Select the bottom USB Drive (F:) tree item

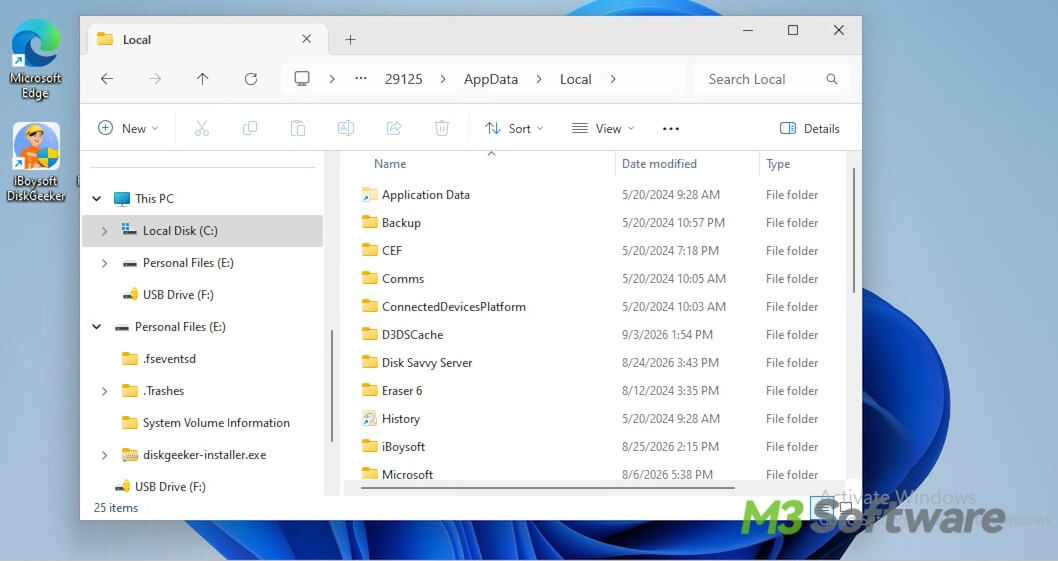(x=170, y=486)
